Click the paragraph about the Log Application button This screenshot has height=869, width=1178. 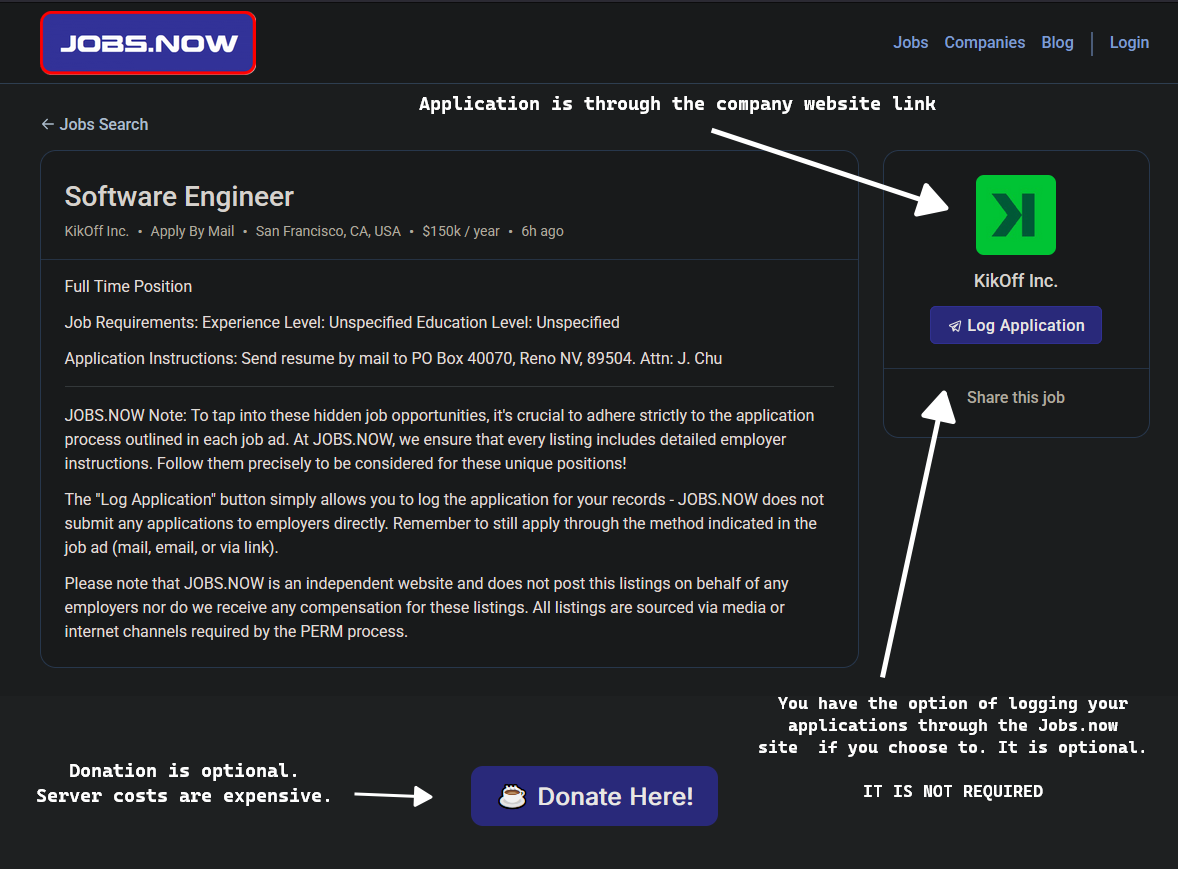click(x=444, y=524)
